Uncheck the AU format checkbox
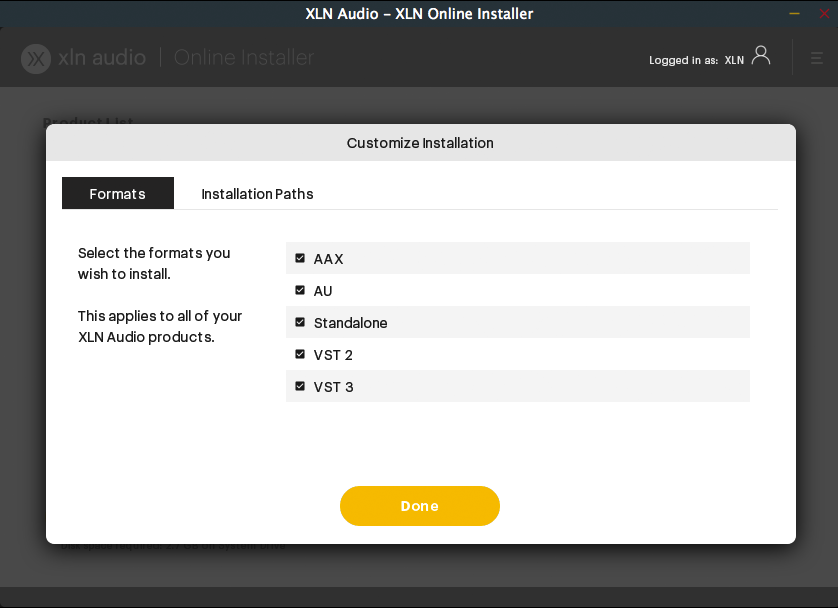This screenshot has width=838, height=608. click(x=300, y=290)
